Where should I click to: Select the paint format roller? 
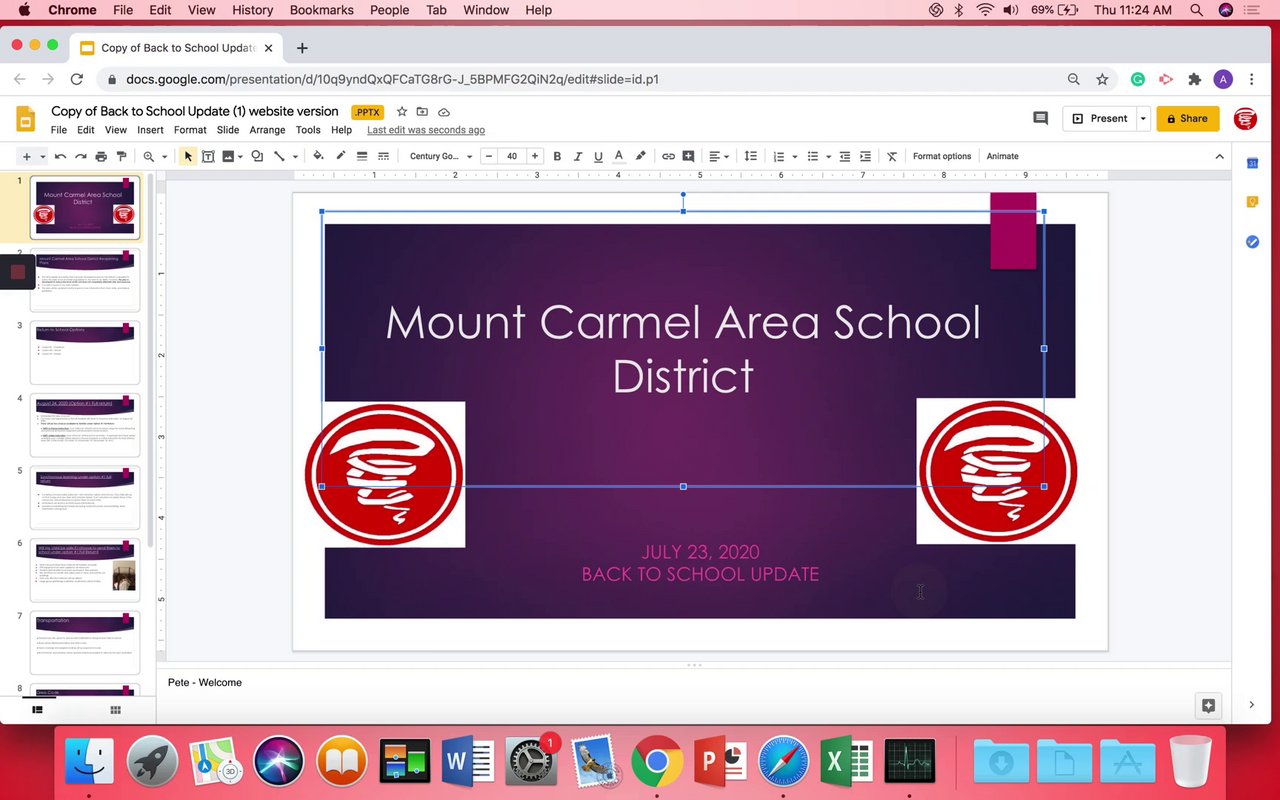[122, 156]
